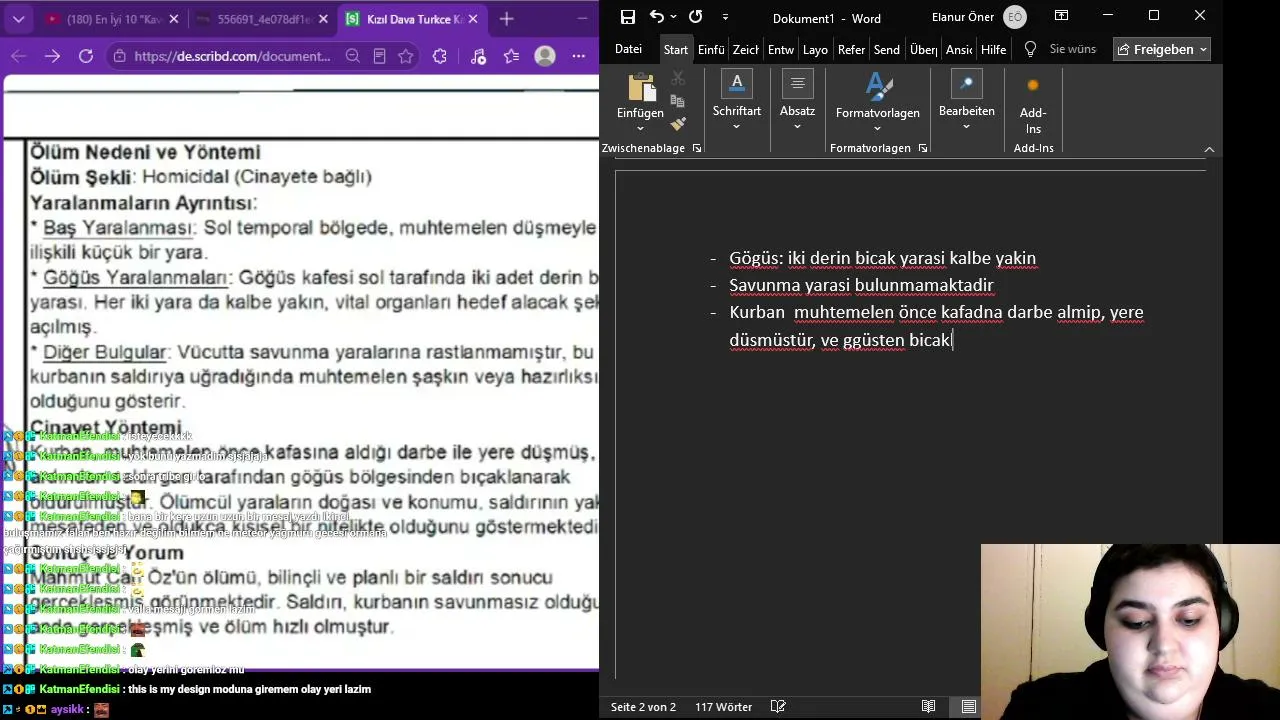Screen dimensions: 1280x720
Task: Click 'Seite 2 von 2' in status bar
Action: tap(643, 707)
